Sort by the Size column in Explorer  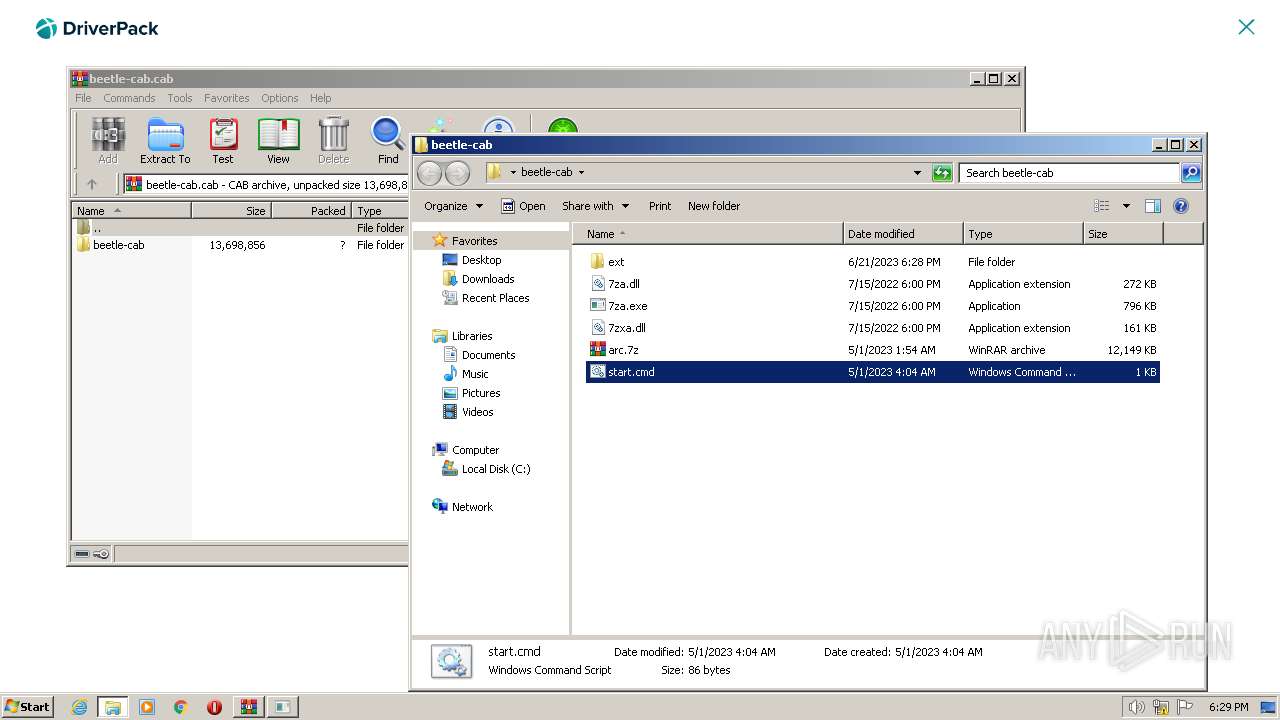pyautogui.click(x=1123, y=234)
